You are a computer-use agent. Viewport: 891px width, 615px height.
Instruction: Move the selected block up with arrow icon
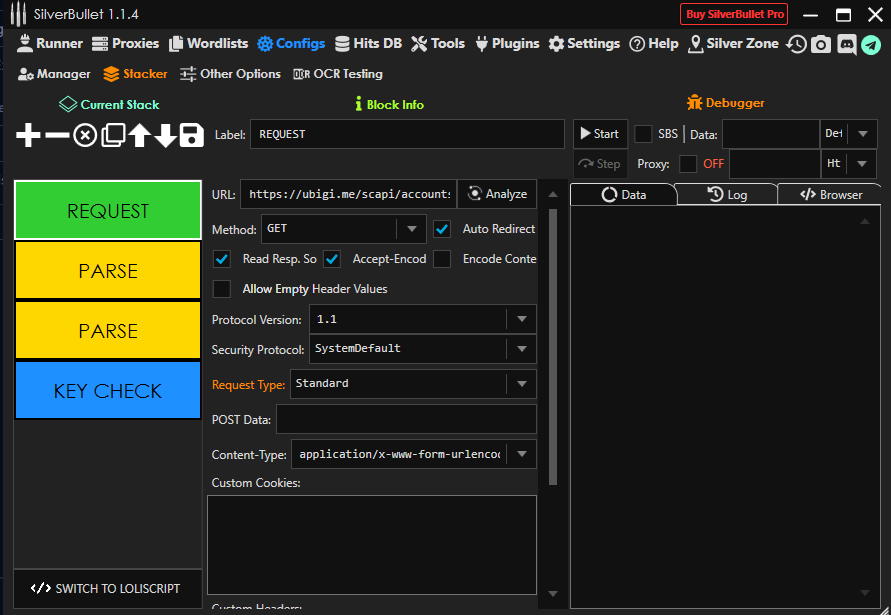pos(139,136)
